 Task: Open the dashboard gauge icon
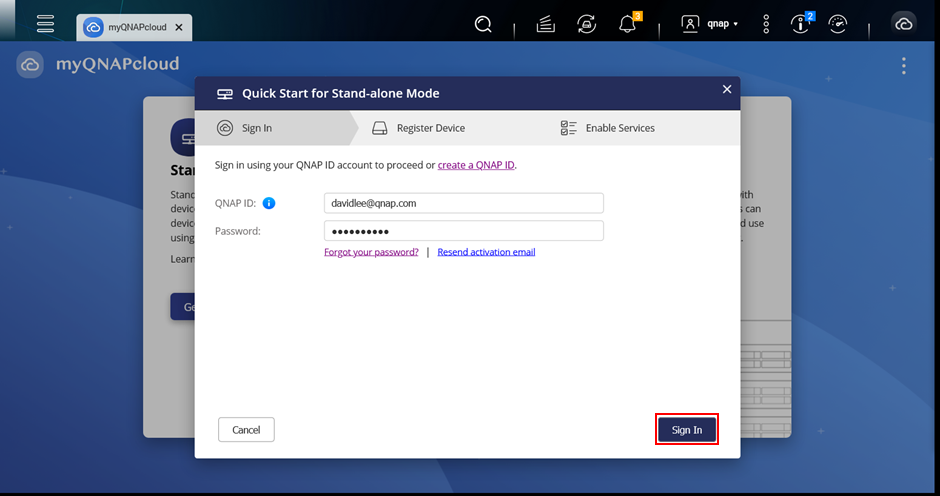[x=837, y=24]
